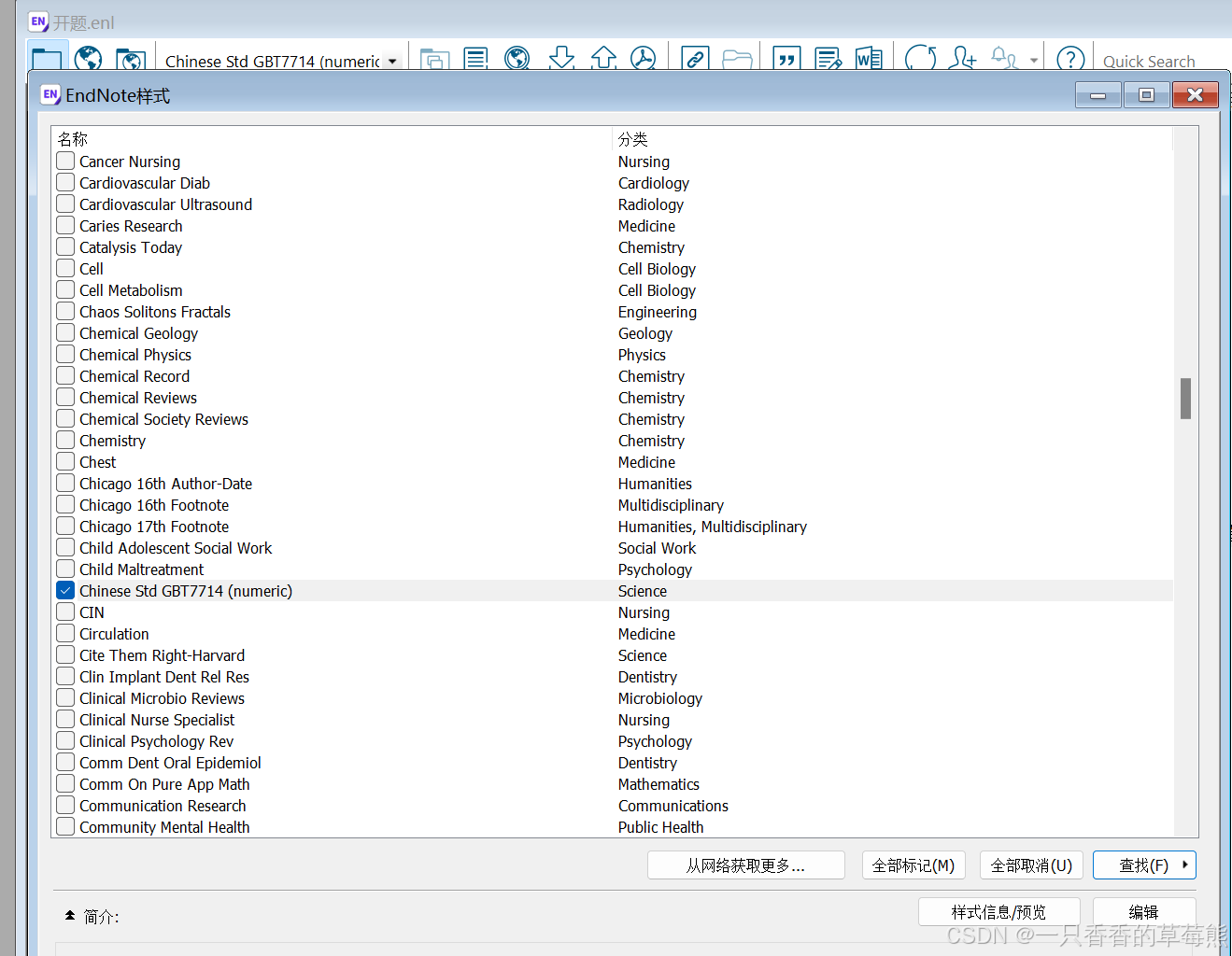Select Chicago 17th Footnote row text

tap(154, 527)
